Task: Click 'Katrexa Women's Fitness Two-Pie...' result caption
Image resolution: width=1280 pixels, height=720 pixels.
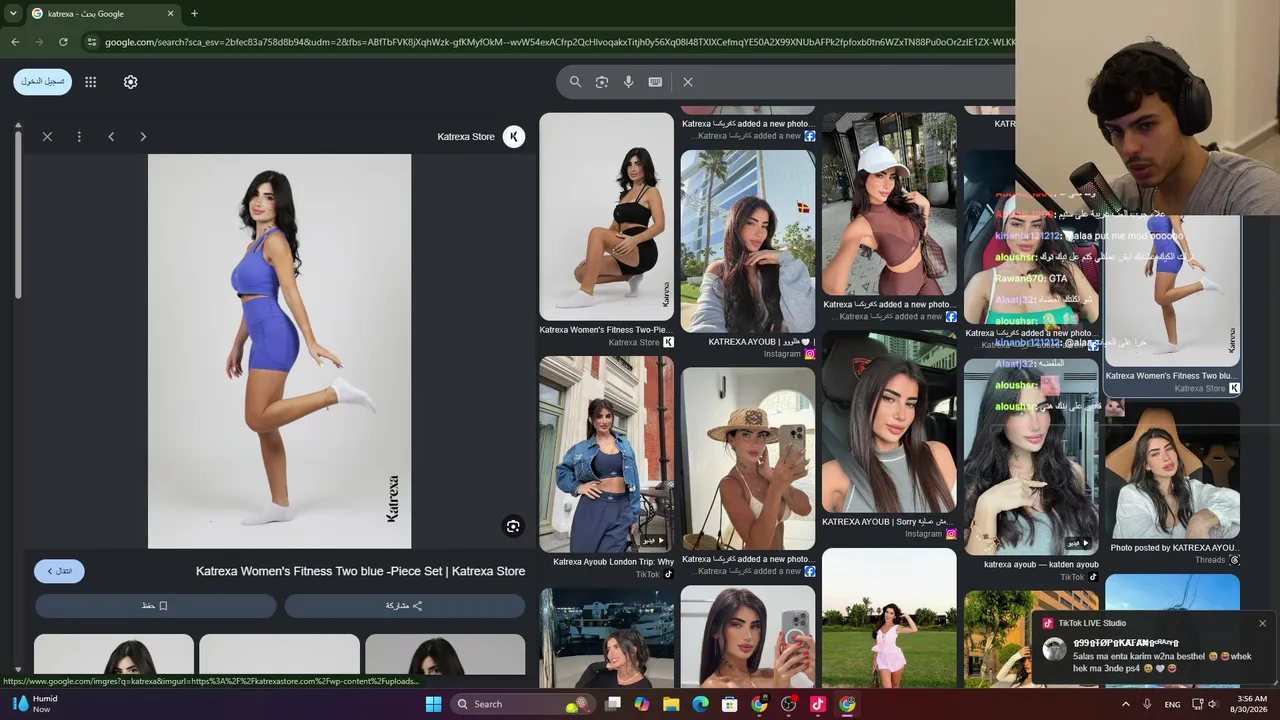Action: [607, 330]
